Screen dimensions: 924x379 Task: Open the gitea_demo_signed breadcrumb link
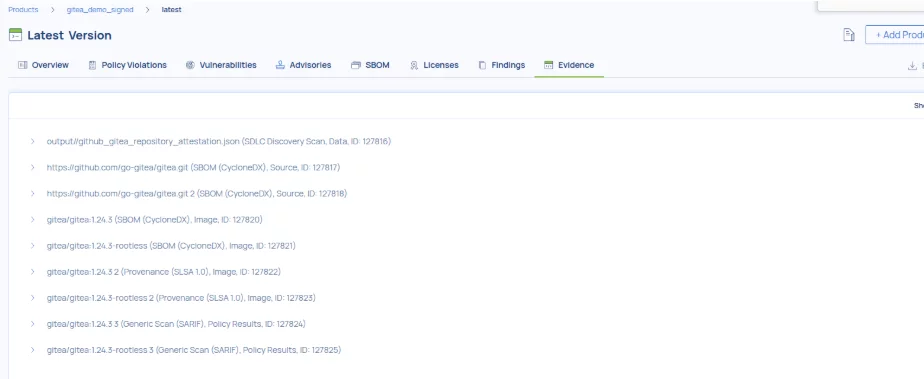[100, 10]
